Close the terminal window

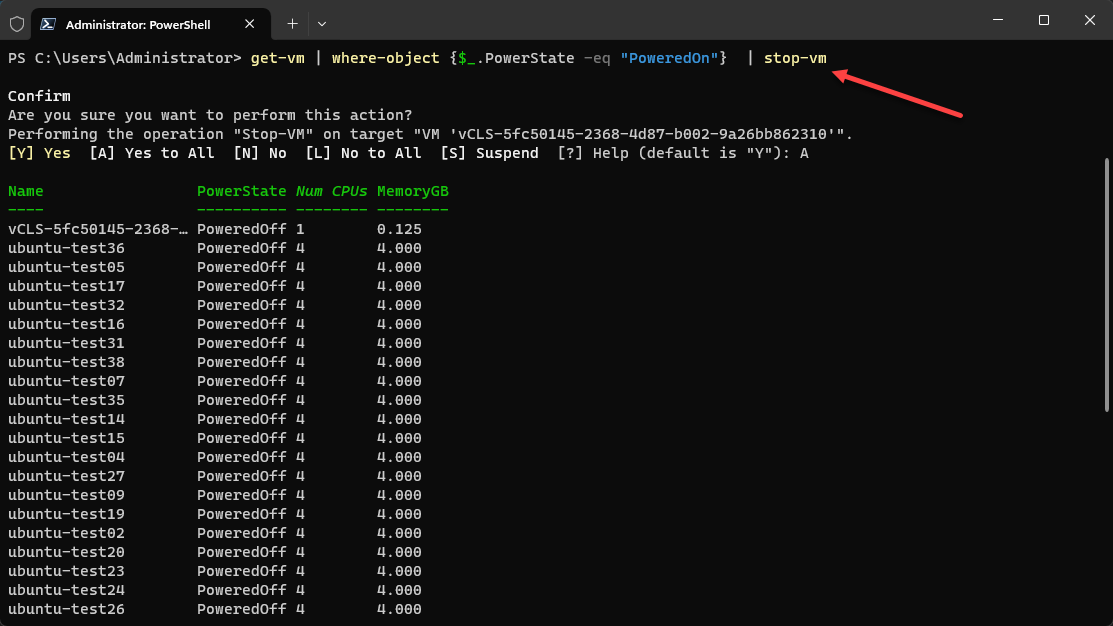coord(1089,20)
